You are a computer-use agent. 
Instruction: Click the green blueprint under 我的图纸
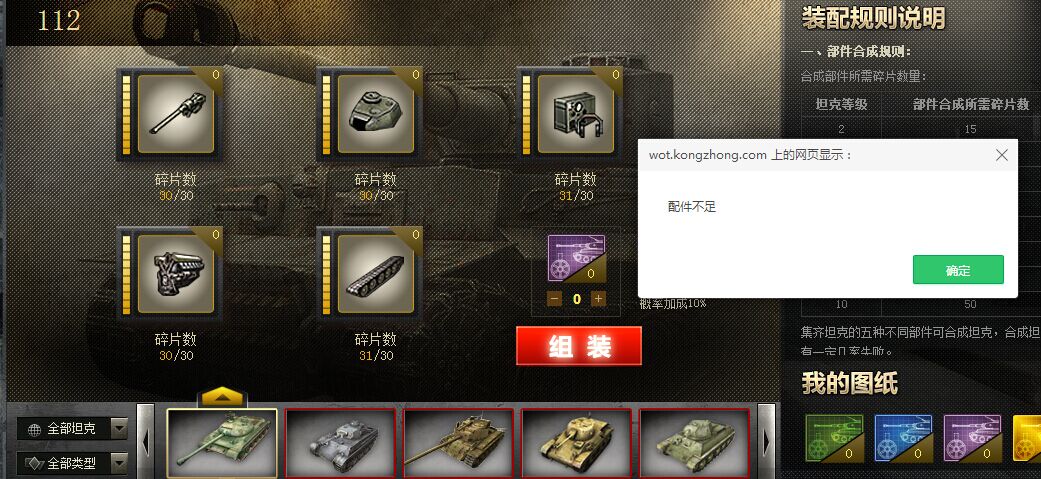tap(835, 438)
